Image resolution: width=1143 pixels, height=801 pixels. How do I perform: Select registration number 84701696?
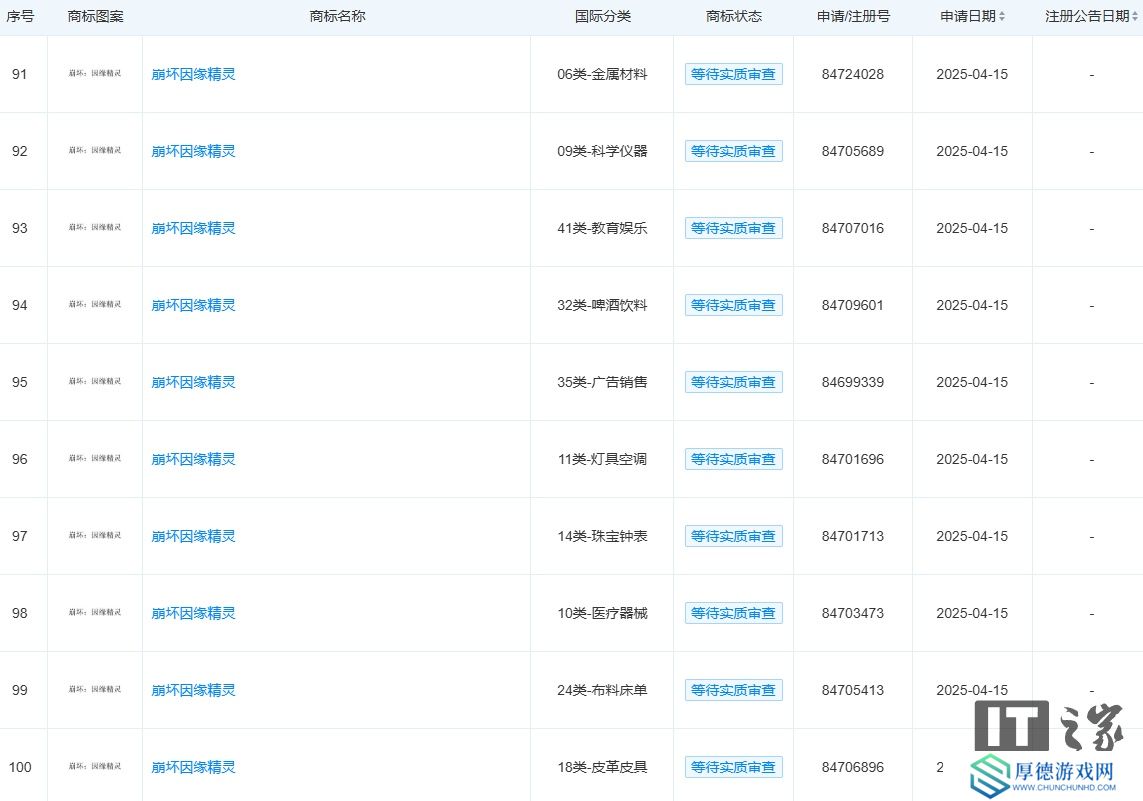853,459
